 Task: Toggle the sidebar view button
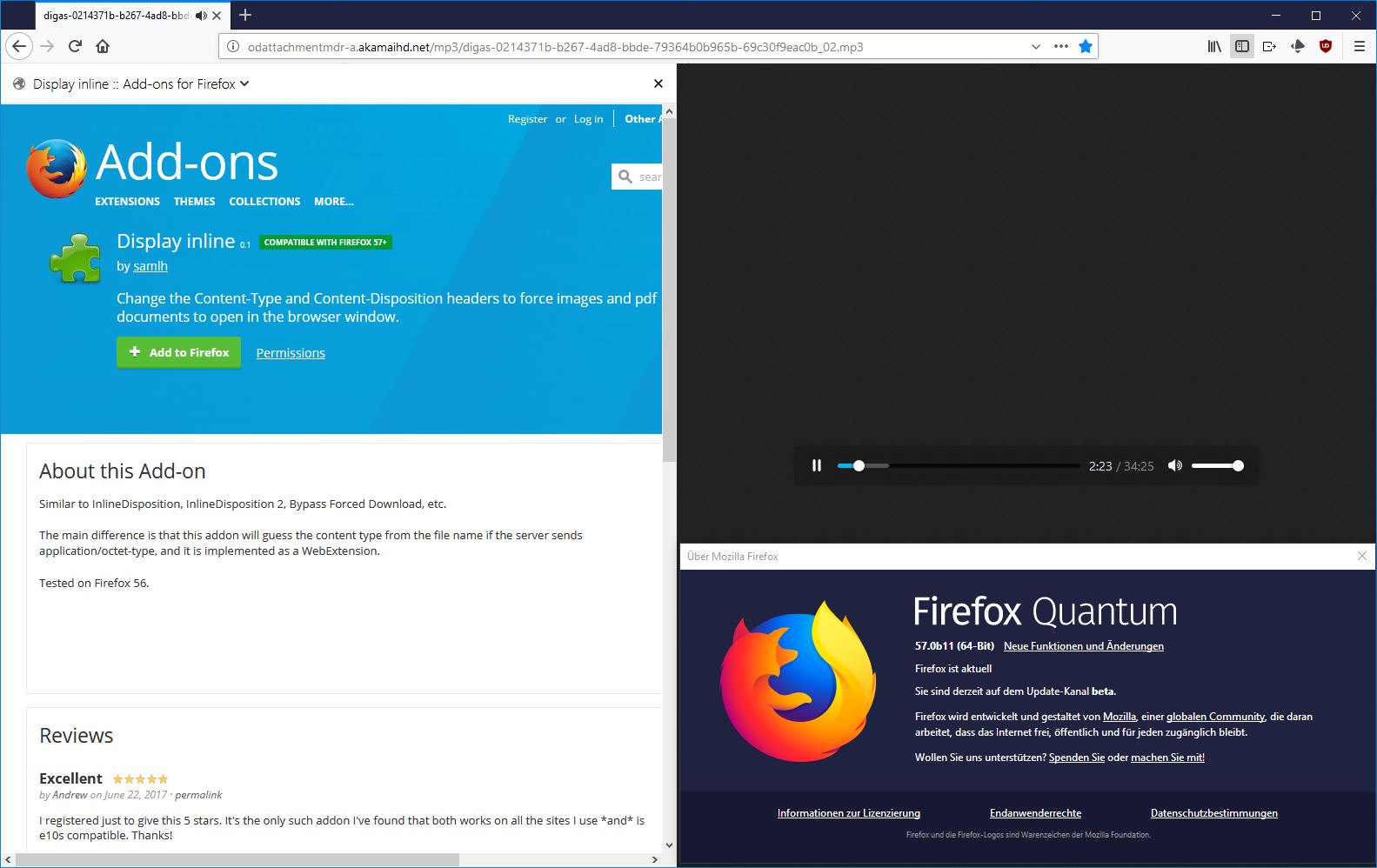[x=1242, y=46]
